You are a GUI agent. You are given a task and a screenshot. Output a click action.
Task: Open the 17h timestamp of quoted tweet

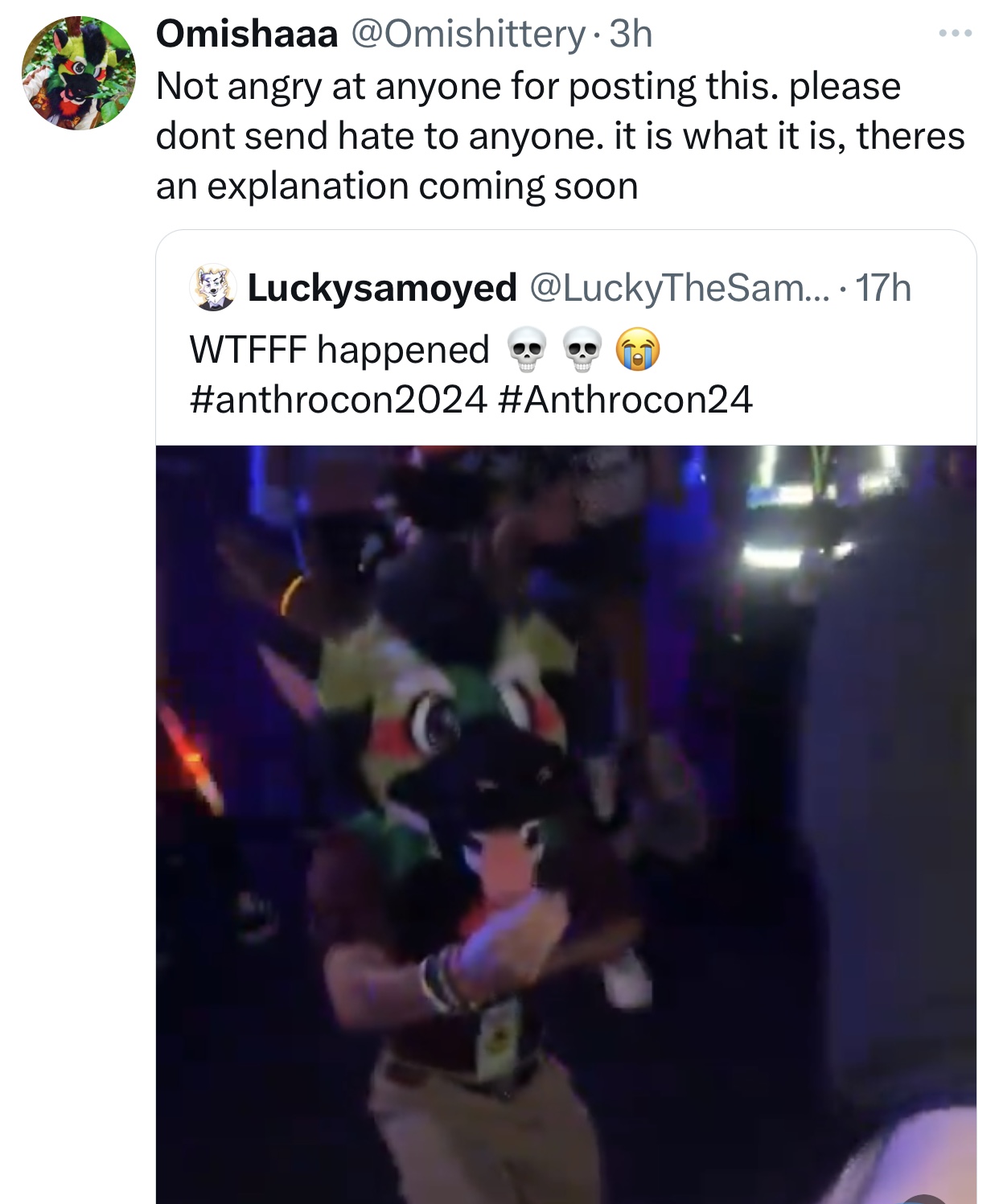(883, 288)
